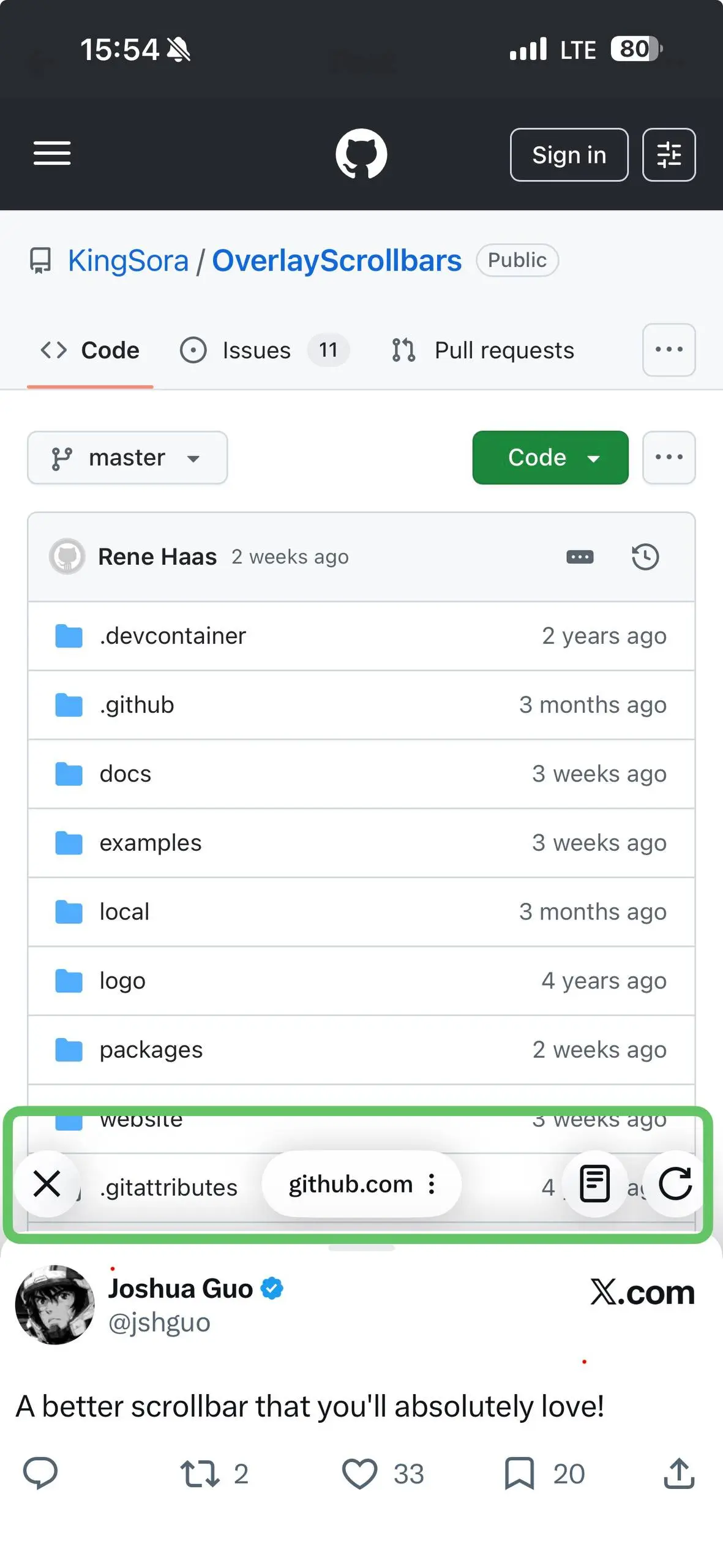Open the logo folder

click(122, 981)
